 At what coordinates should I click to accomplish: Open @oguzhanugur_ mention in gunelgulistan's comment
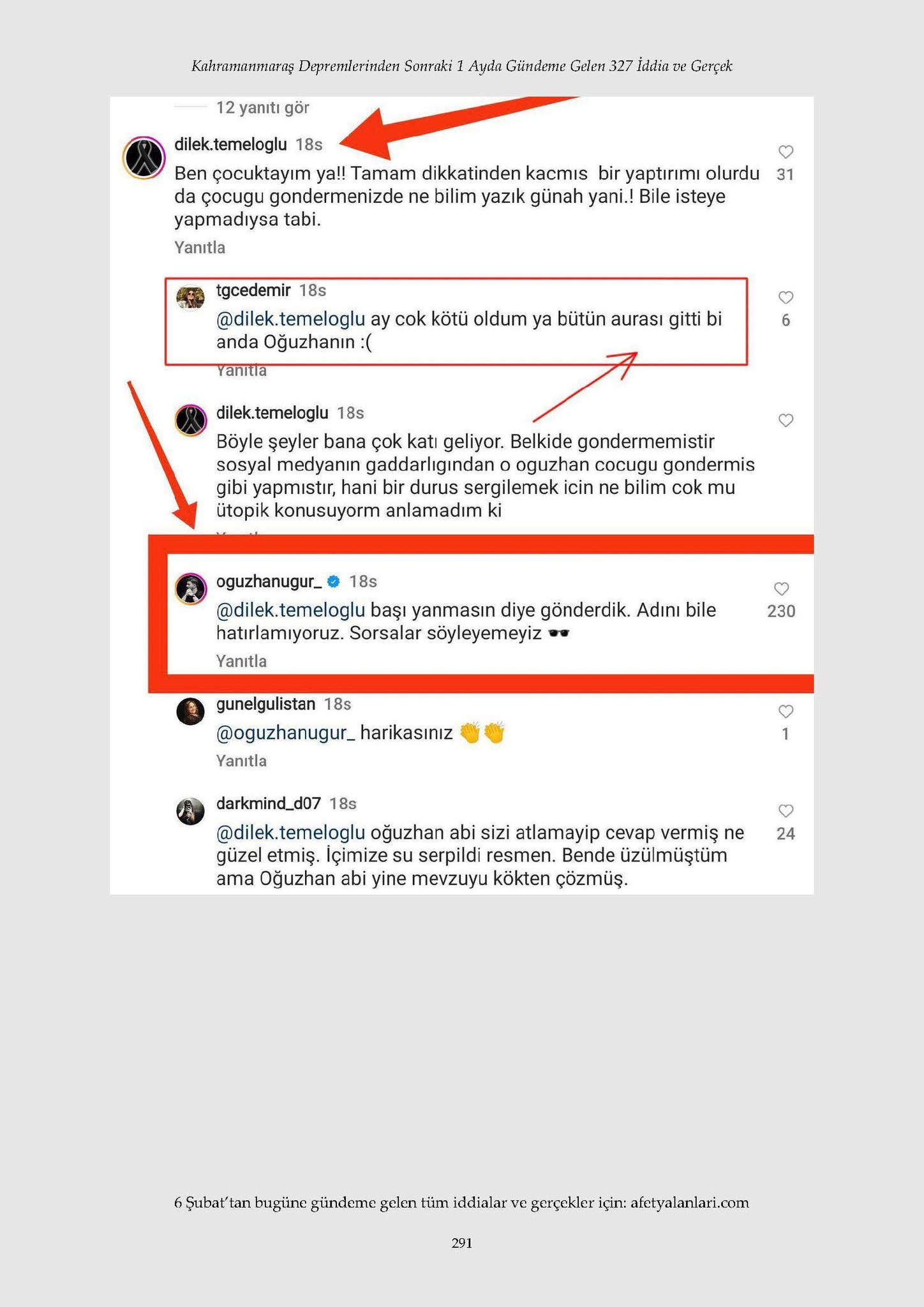point(285,733)
